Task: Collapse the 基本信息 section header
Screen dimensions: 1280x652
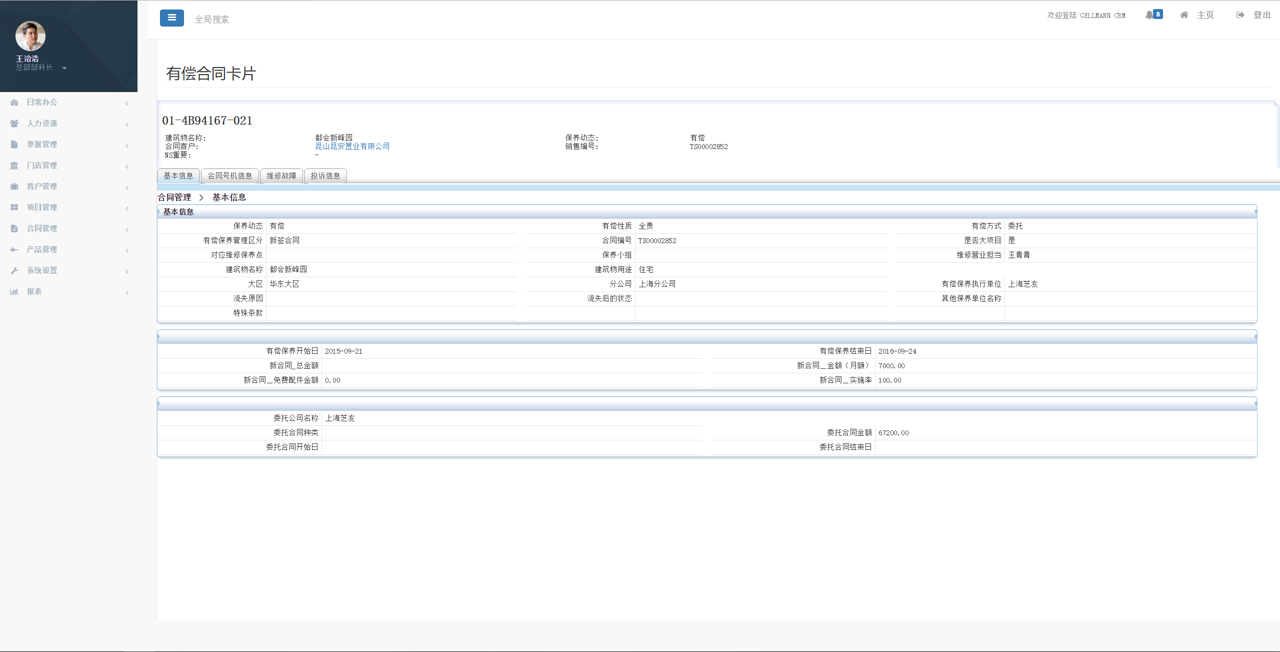Action: (x=179, y=212)
